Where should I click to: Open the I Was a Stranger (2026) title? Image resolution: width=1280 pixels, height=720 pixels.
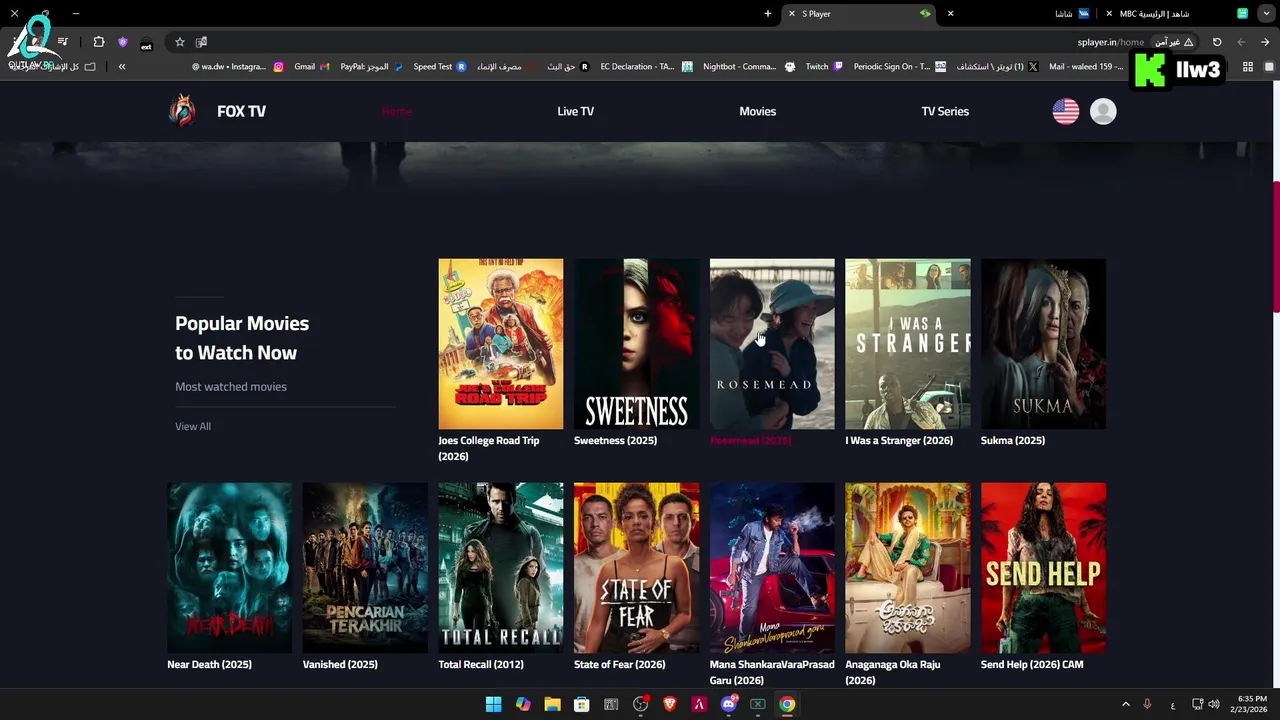click(x=899, y=440)
